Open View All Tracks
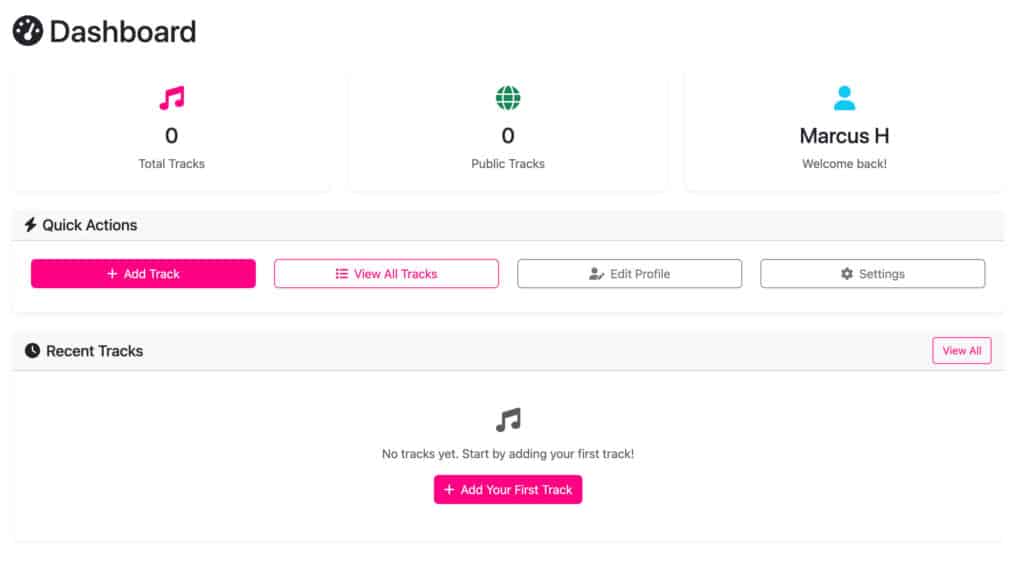Image resolution: width=1024 pixels, height=571 pixels. [386, 274]
